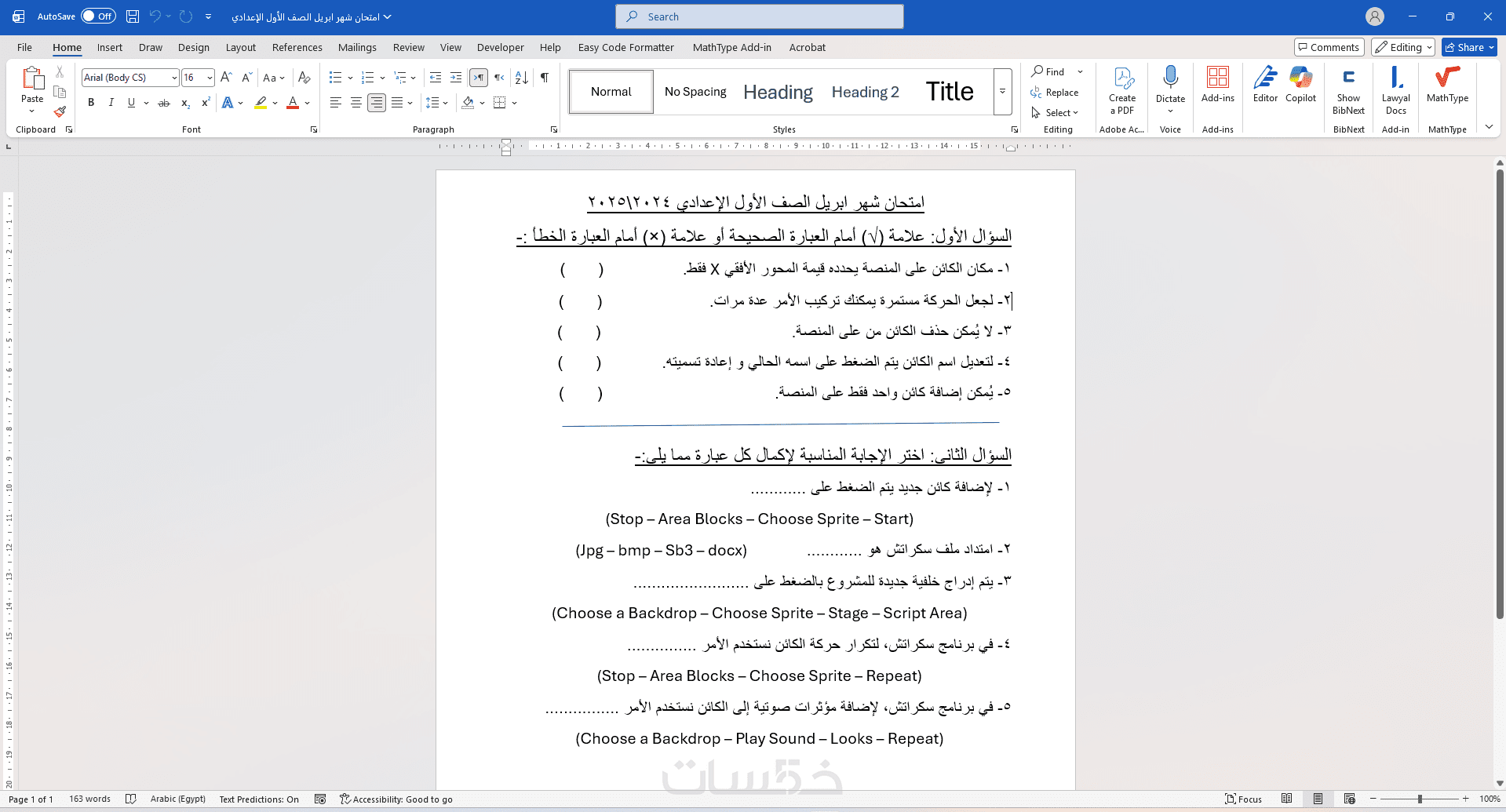Switch to the Insert tab
Image resolution: width=1506 pixels, height=812 pixels.
point(110,47)
